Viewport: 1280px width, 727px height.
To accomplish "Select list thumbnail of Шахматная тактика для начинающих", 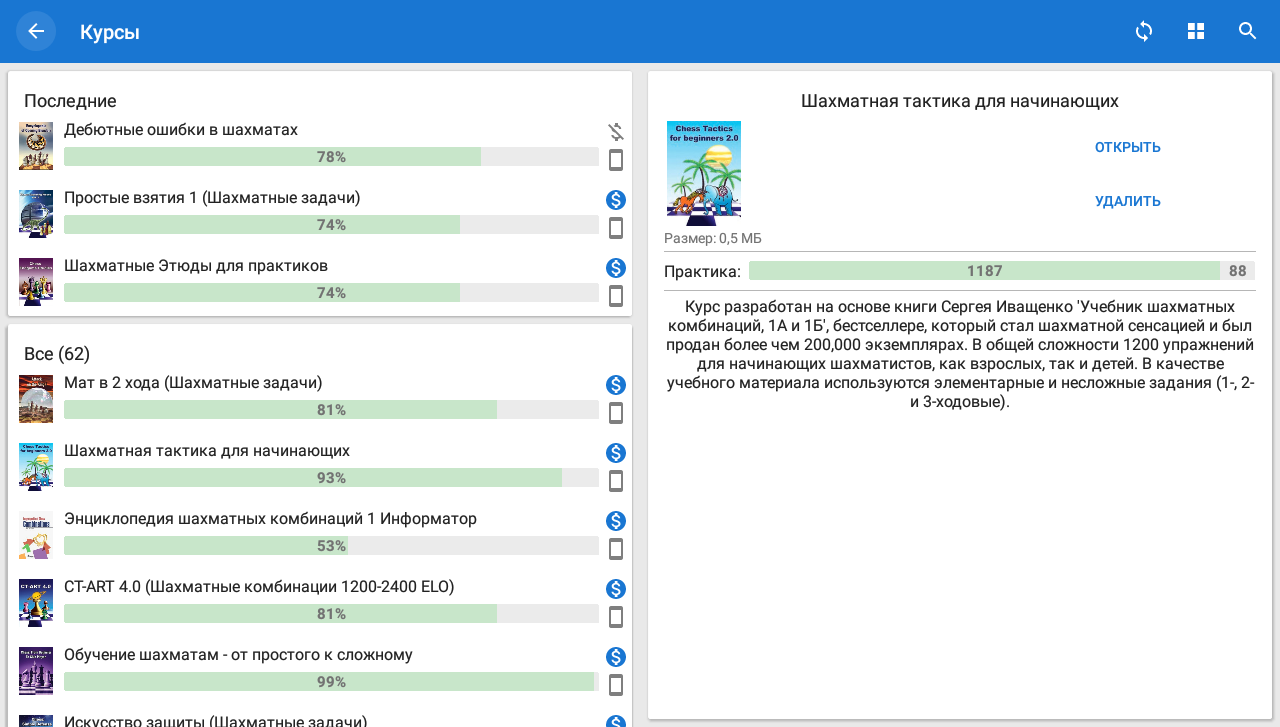I will coord(36,467).
